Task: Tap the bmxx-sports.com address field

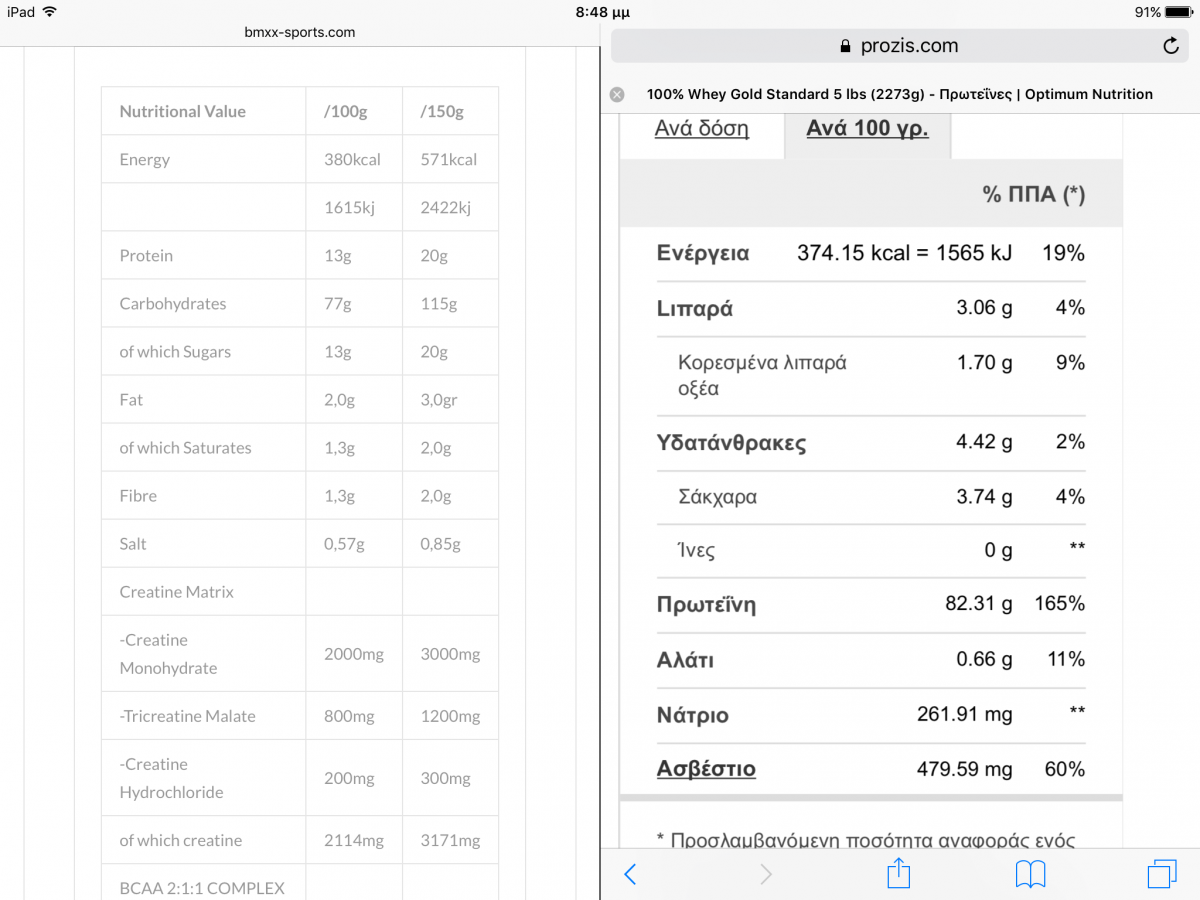Action: (300, 32)
